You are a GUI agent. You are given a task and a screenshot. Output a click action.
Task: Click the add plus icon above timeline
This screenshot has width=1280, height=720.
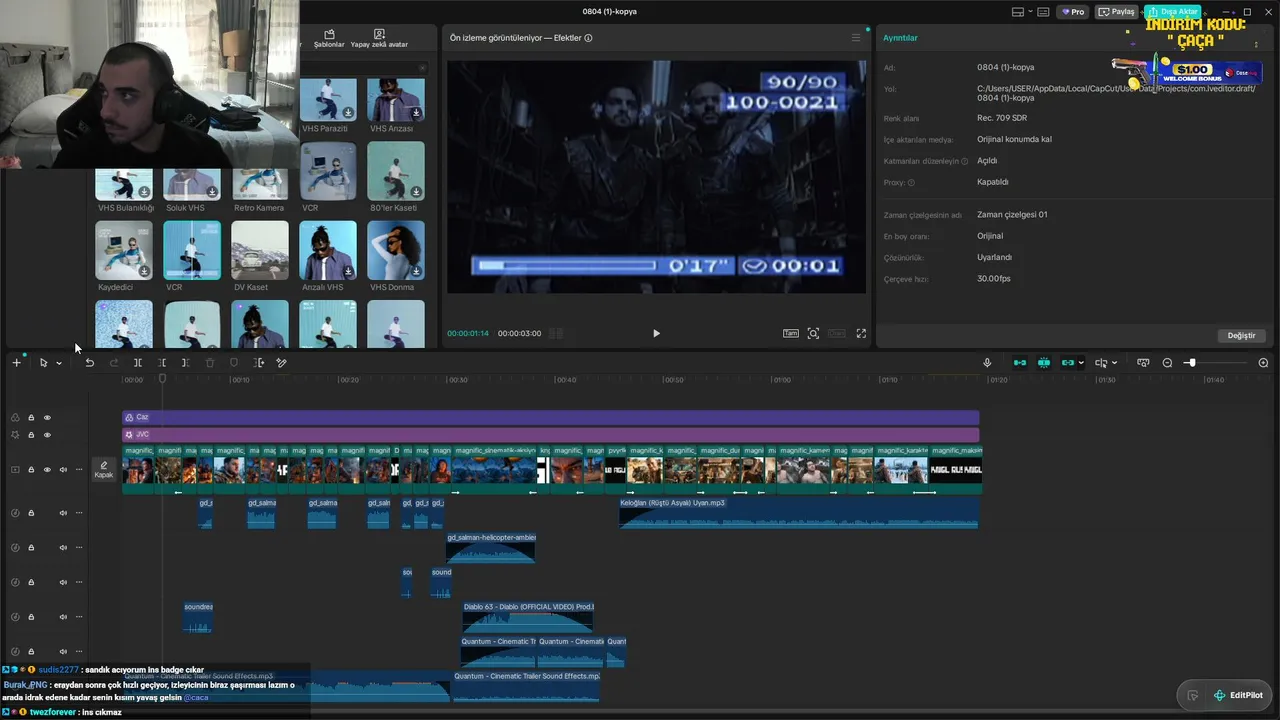pyautogui.click(x=16, y=363)
